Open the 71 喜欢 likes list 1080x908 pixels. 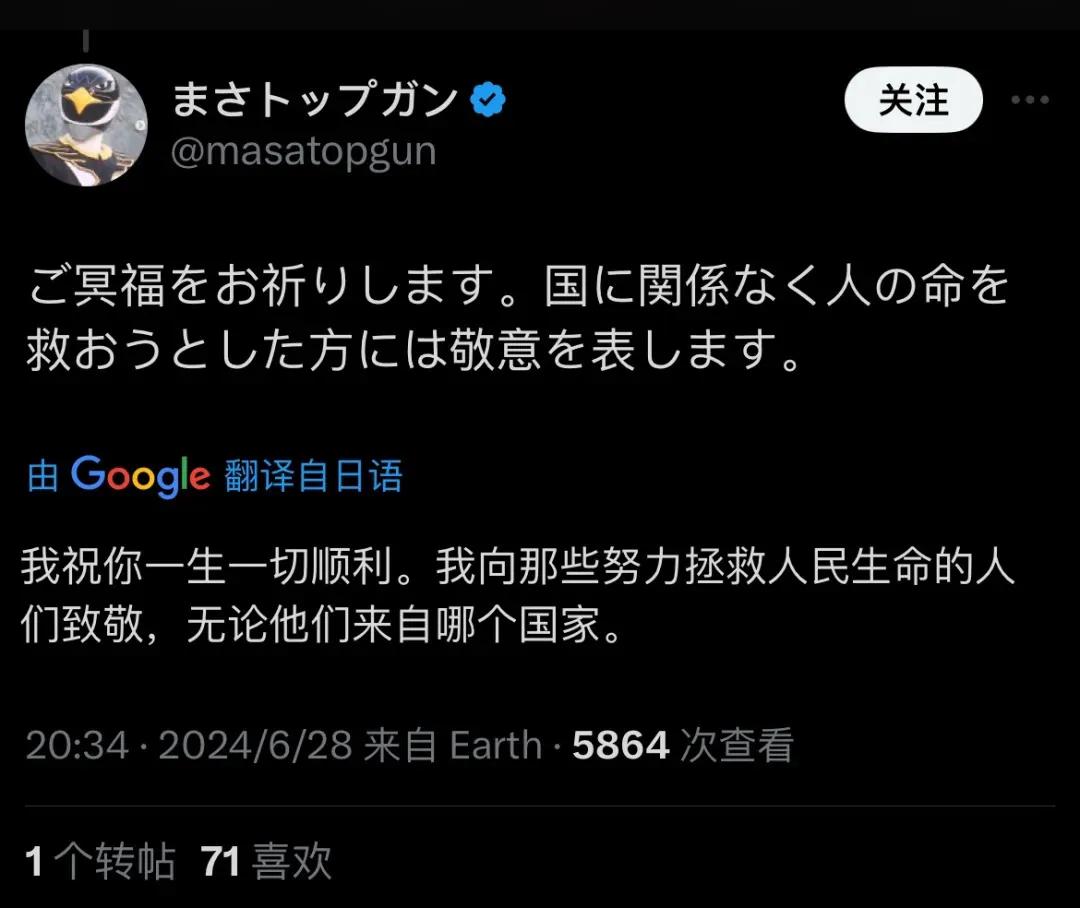pos(266,861)
